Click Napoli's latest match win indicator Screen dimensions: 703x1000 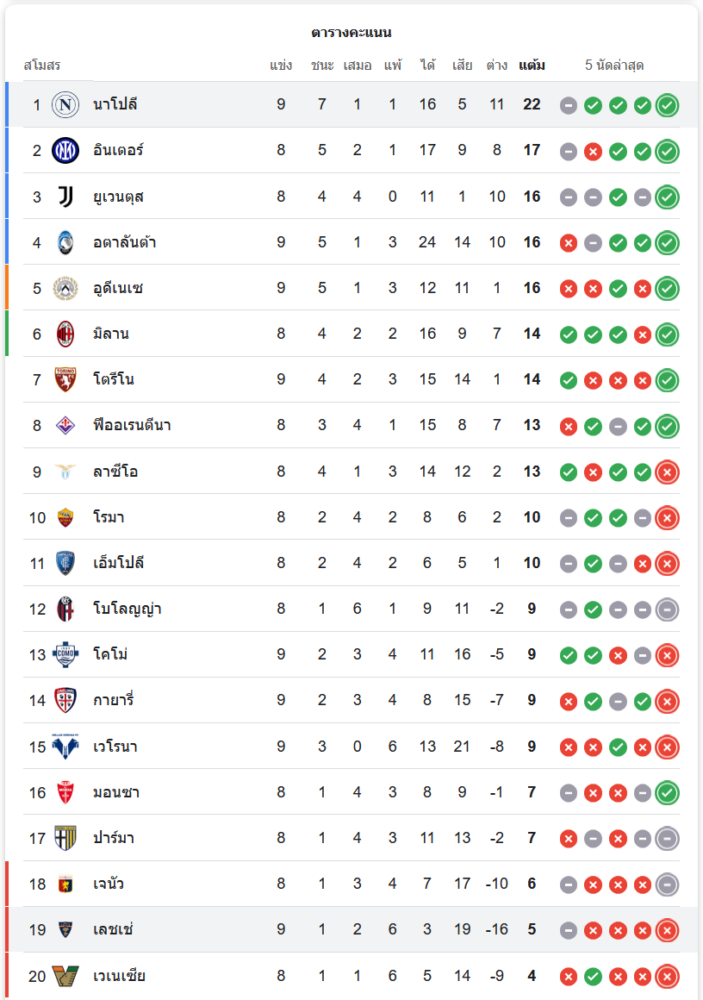(667, 105)
